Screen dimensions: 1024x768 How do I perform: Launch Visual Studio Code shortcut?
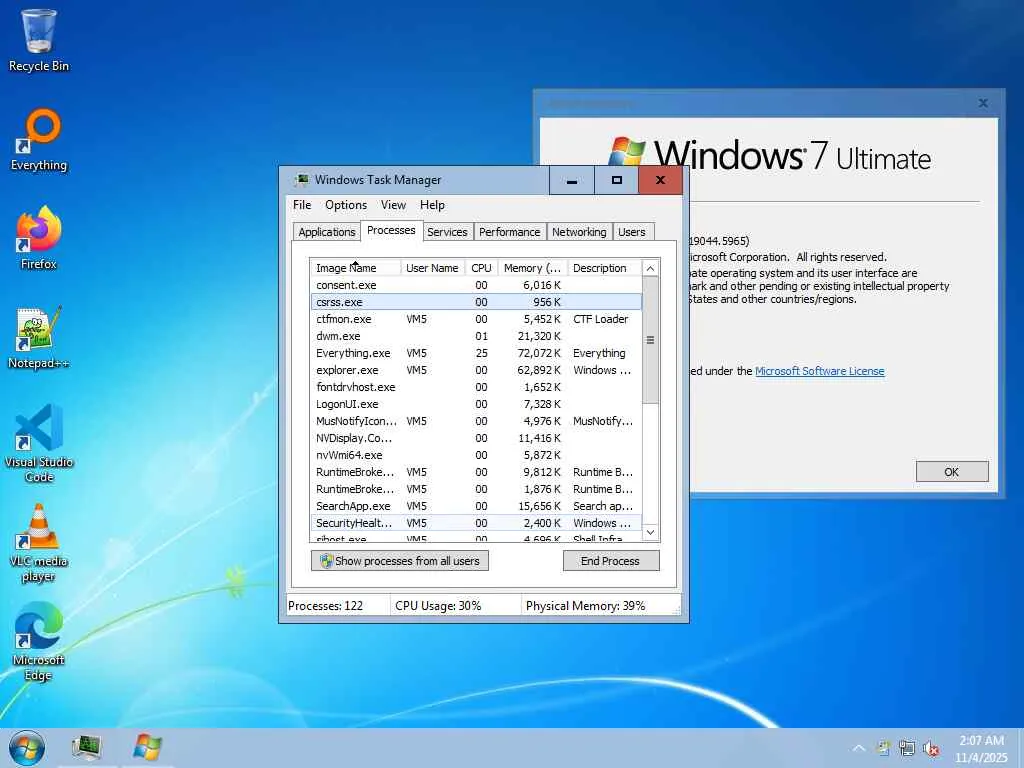(x=39, y=443)
